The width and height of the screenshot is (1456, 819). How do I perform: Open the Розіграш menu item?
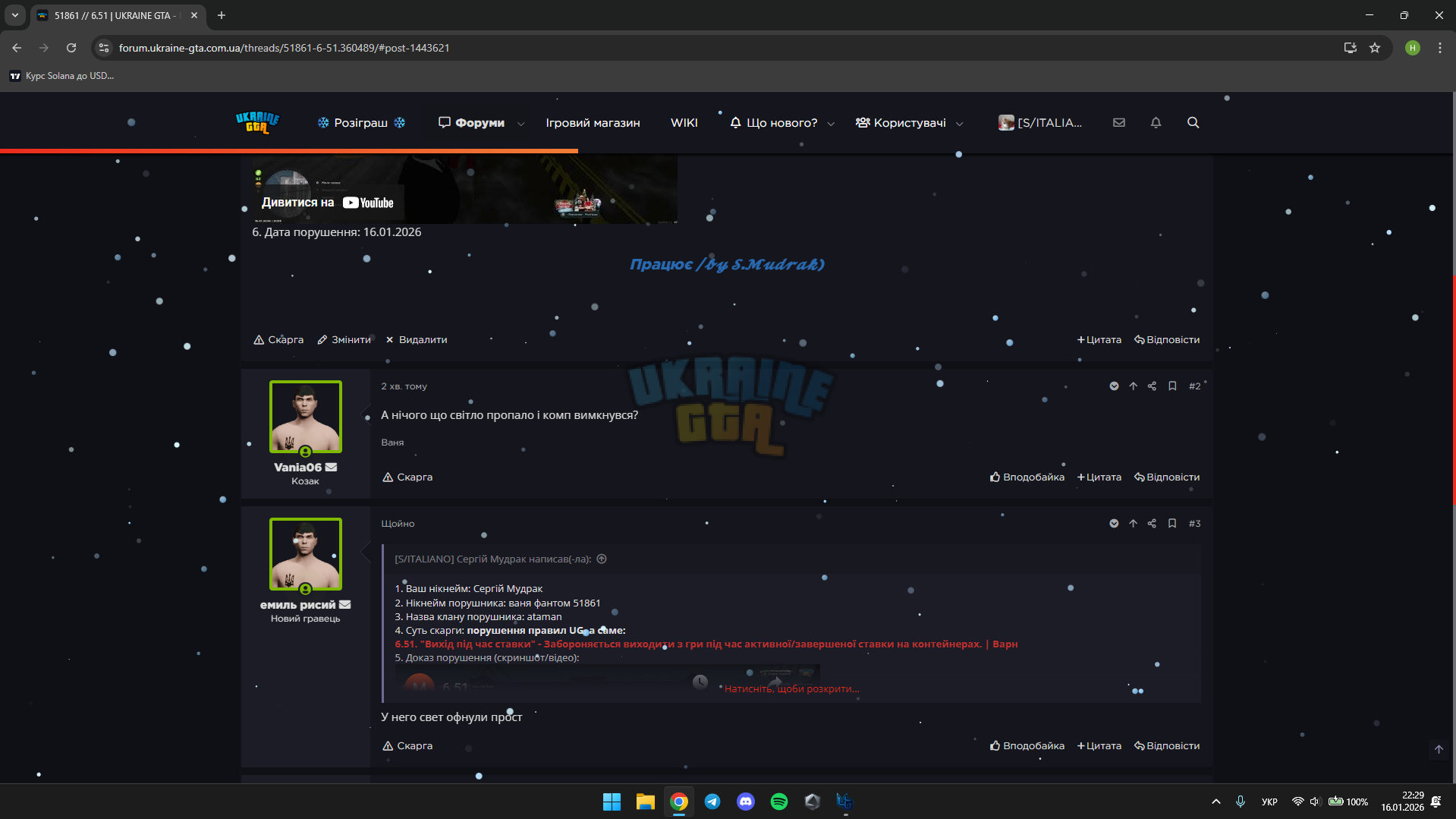pos(361,123)
